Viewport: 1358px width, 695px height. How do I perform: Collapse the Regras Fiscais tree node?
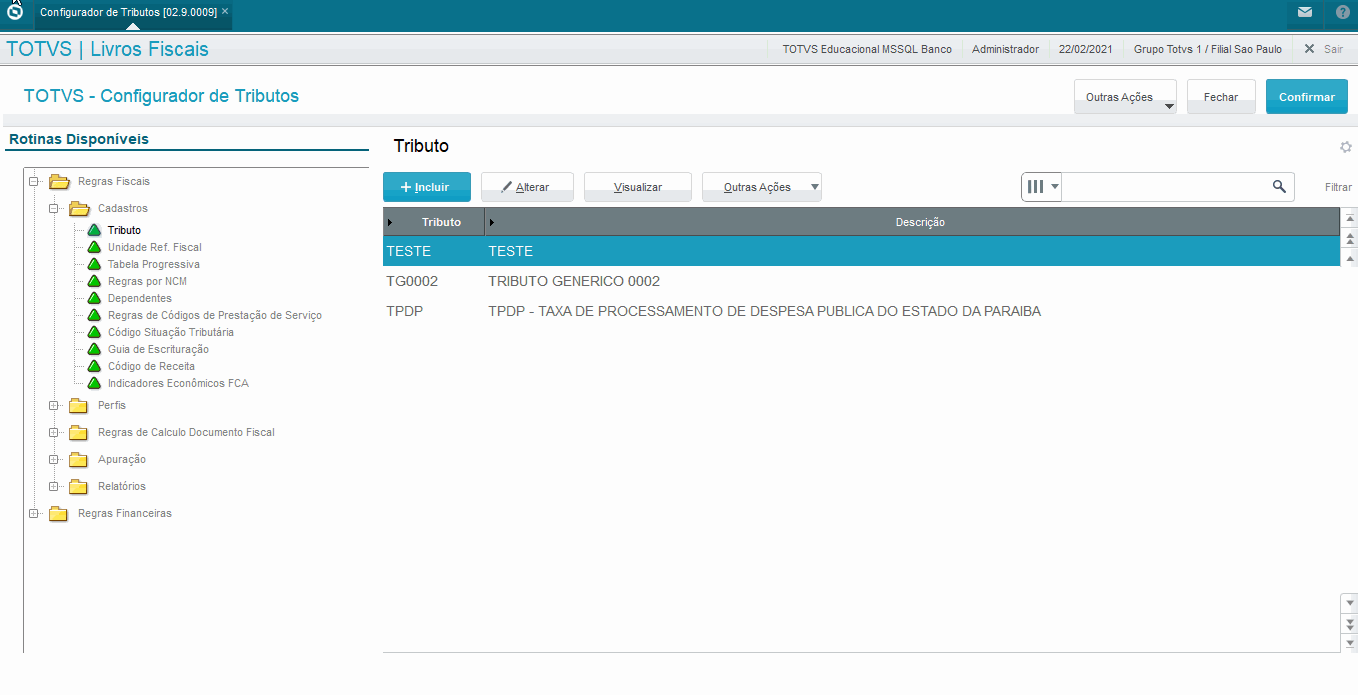click(x=34, y=182)
